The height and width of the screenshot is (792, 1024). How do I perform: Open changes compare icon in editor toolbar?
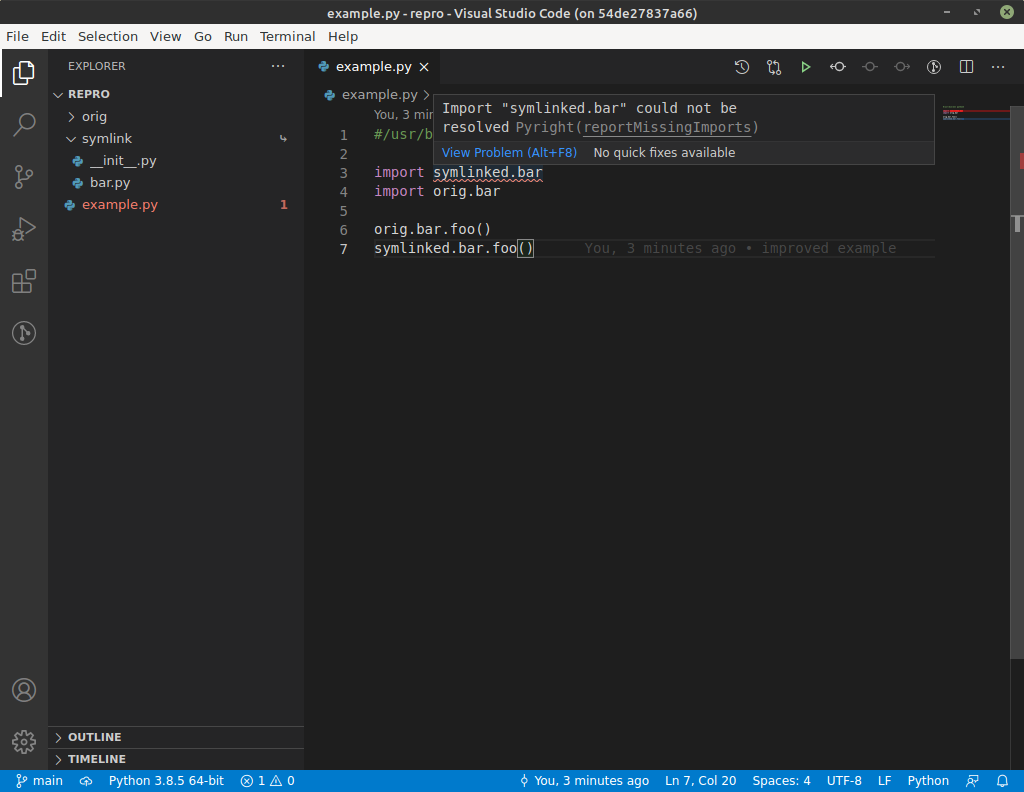pyautogui.click(x=774, y=67)
